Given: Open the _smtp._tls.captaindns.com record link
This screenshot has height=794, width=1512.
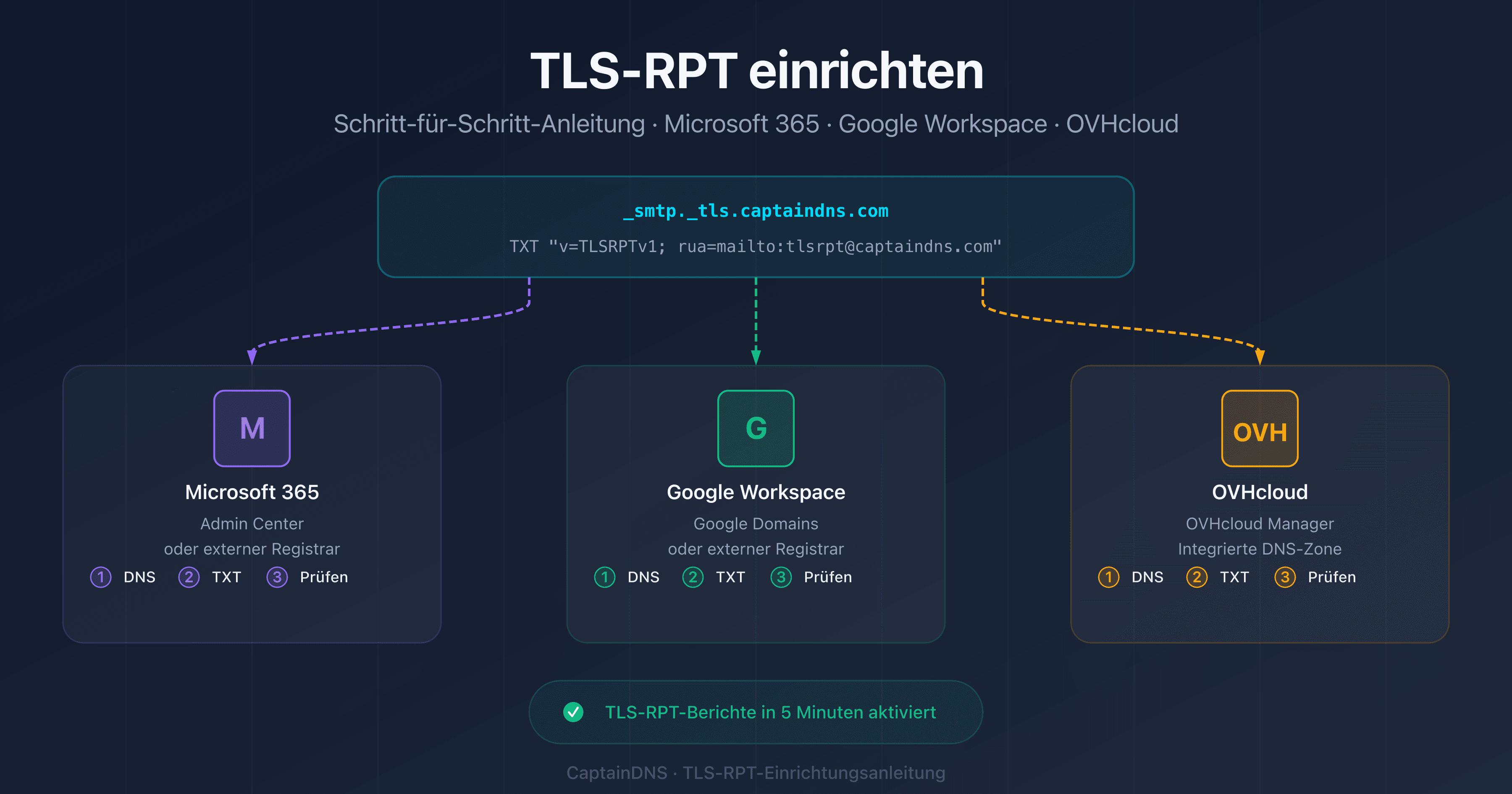Looking at the screenshot, I should (756, 211).
